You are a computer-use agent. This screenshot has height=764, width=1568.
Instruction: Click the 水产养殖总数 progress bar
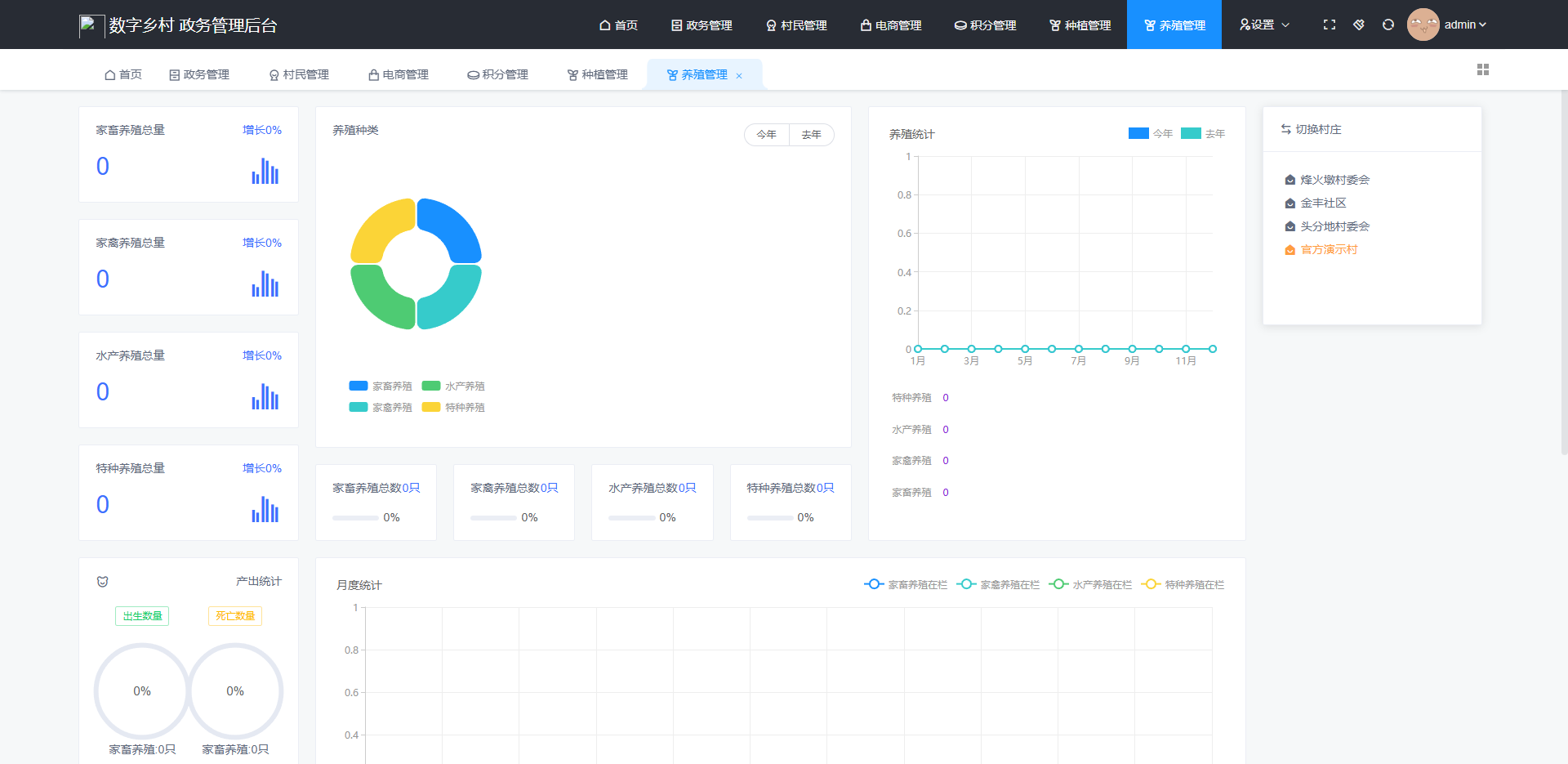point(632,517)
